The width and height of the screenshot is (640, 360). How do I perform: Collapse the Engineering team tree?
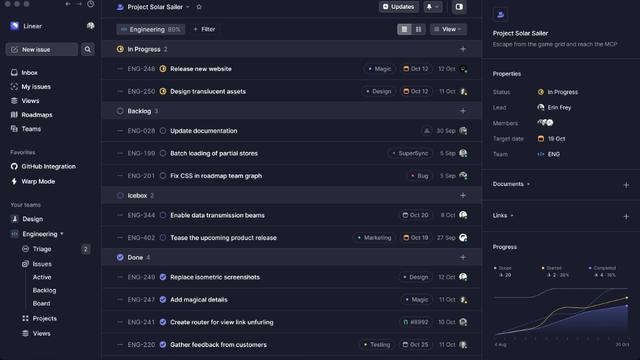tap(62, 234)
